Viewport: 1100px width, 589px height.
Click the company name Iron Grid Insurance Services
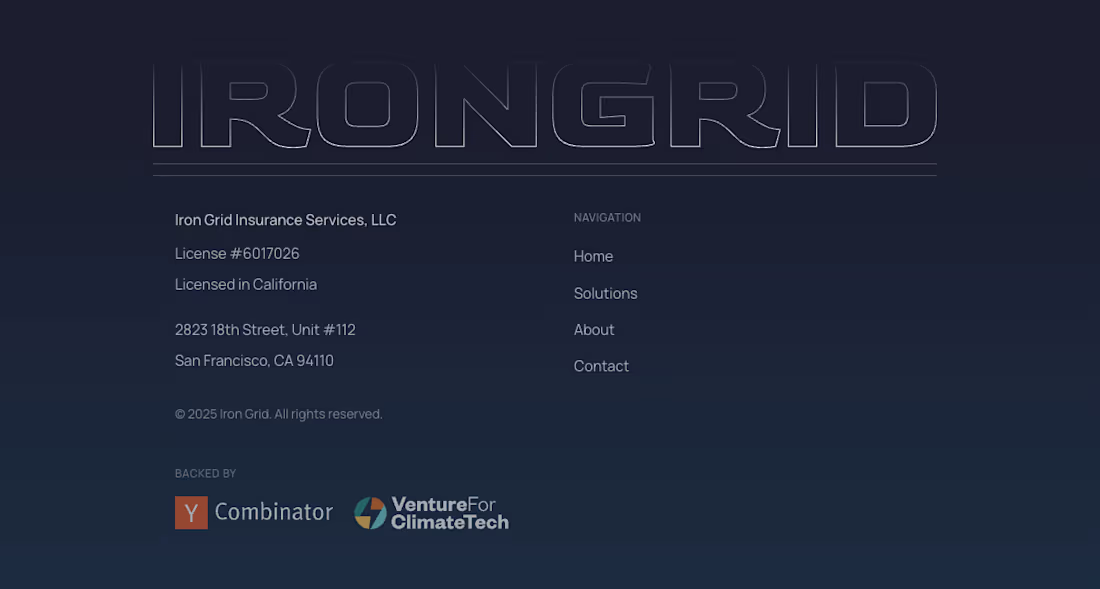[x=285, y=220]
